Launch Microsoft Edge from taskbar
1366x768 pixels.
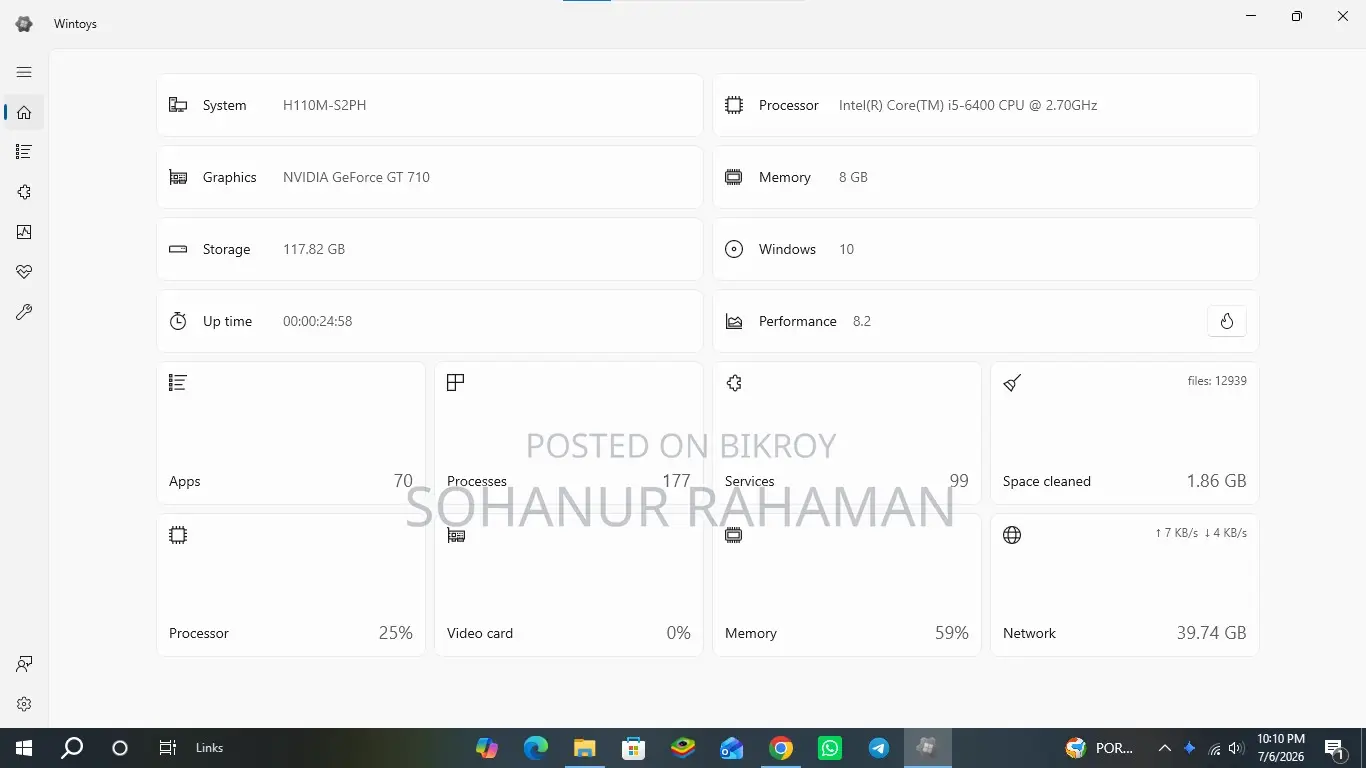pyautogui.click(x=536, y=748)
